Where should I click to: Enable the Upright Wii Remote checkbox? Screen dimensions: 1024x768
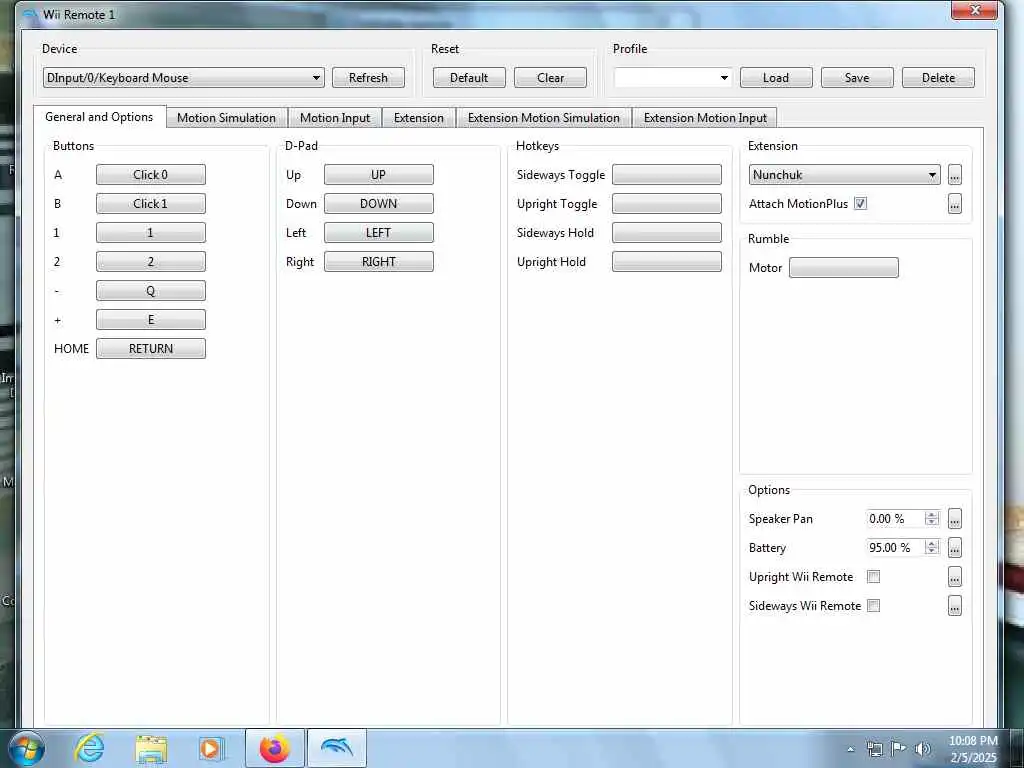click(873, 577)
